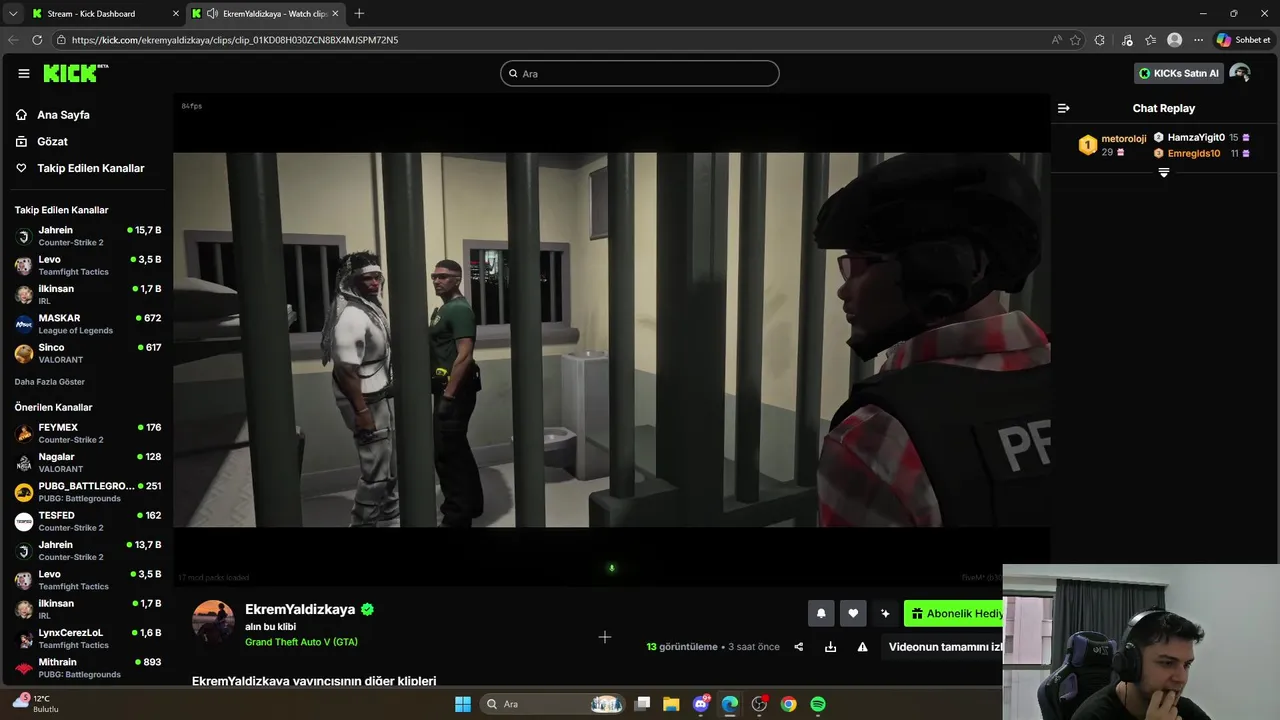Go to Ana Sayfa

(x=64, y=115)
